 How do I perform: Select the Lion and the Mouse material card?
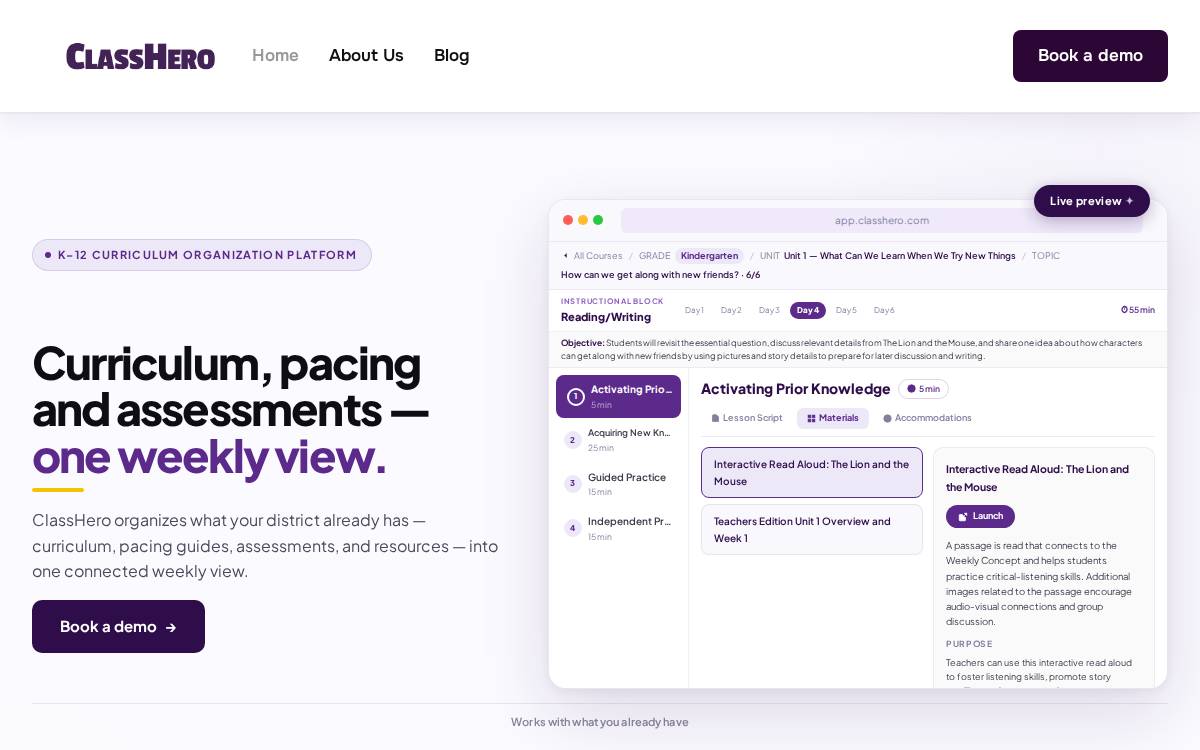(x=812, y=473)
